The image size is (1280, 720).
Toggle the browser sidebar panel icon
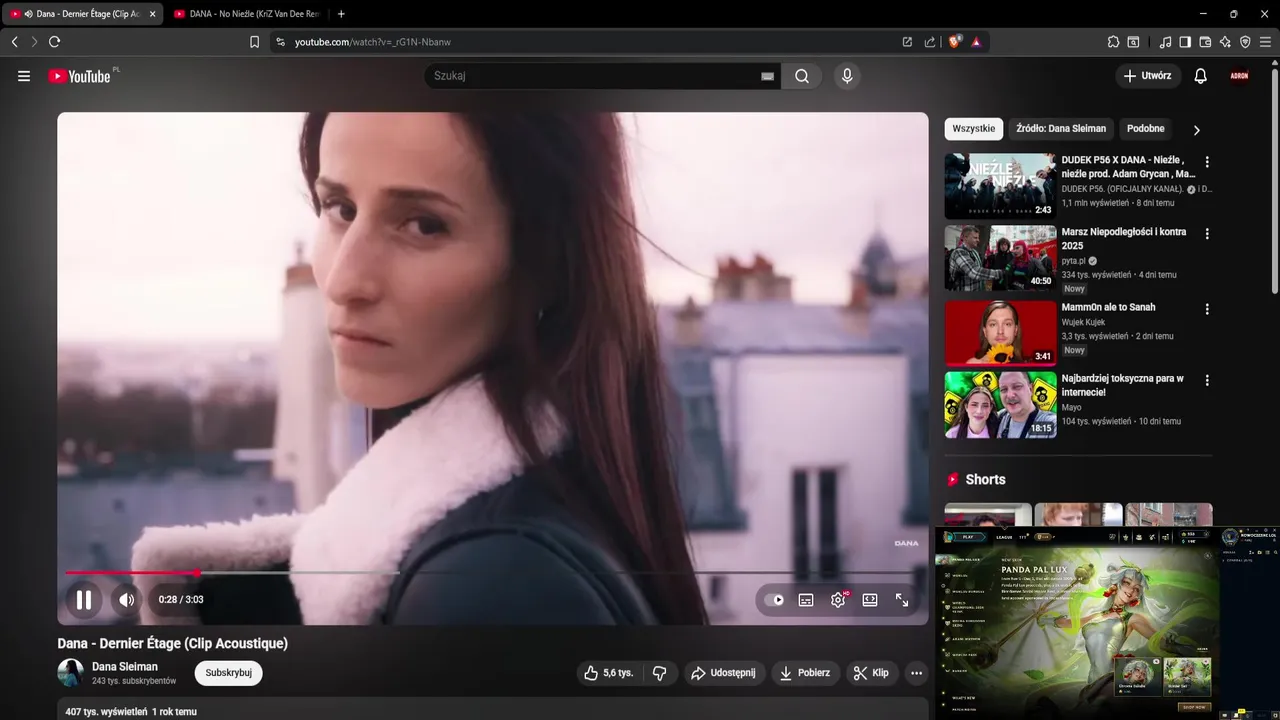[x=1185, y=42]
